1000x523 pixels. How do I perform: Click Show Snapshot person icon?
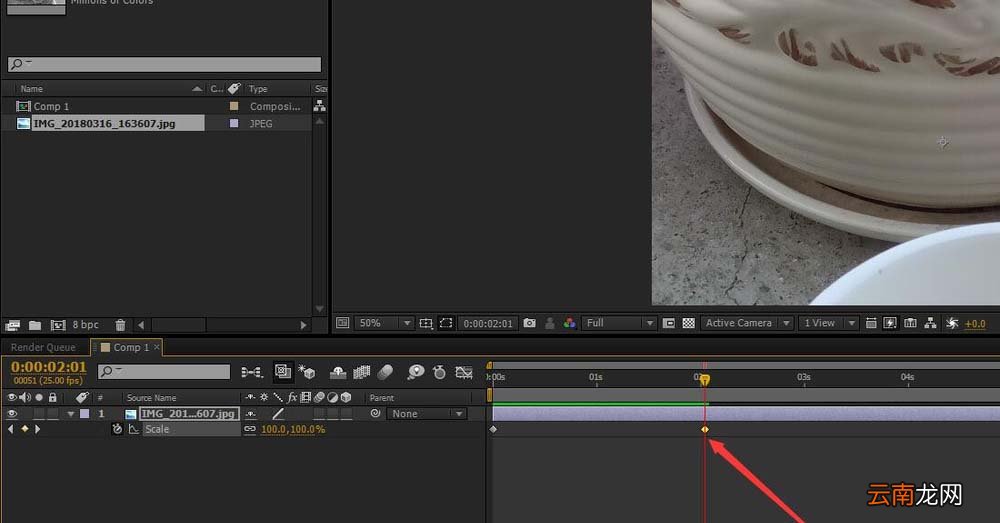click(x=550, y=323)
